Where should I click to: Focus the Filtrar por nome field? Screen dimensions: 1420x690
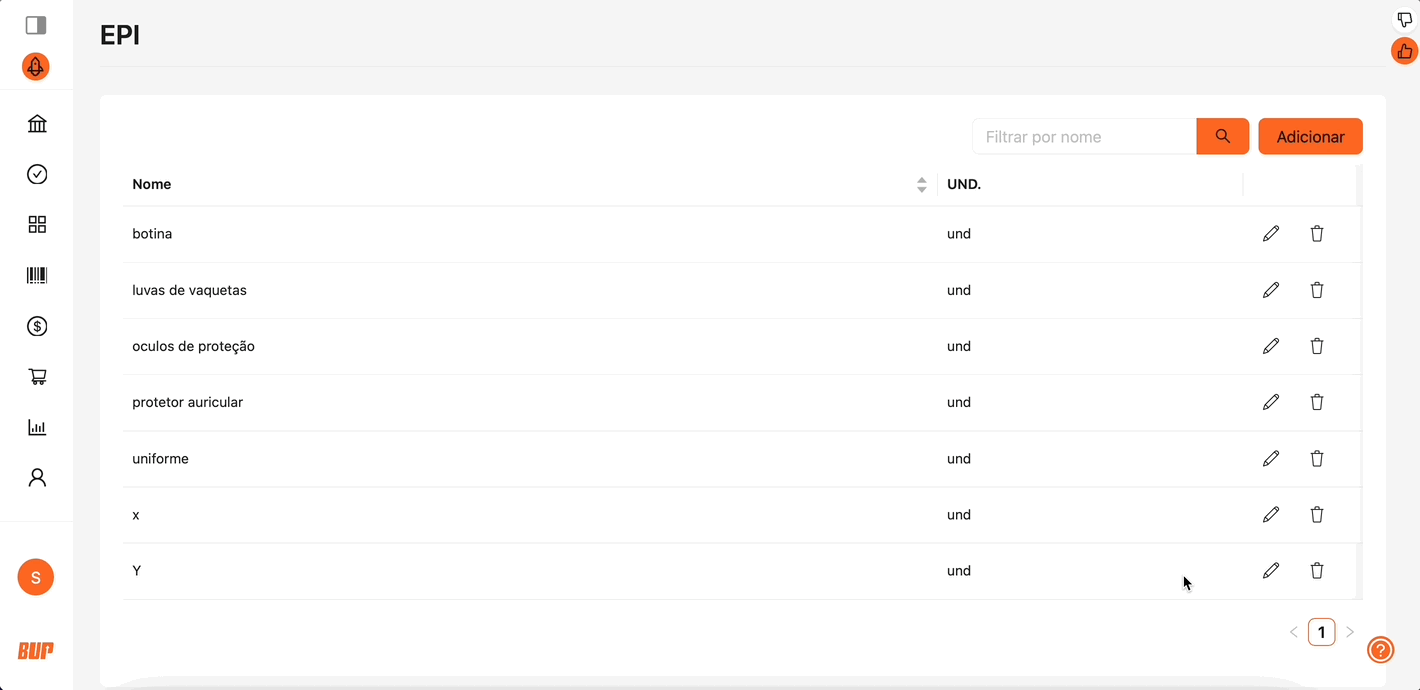(x=1084, y=137)
